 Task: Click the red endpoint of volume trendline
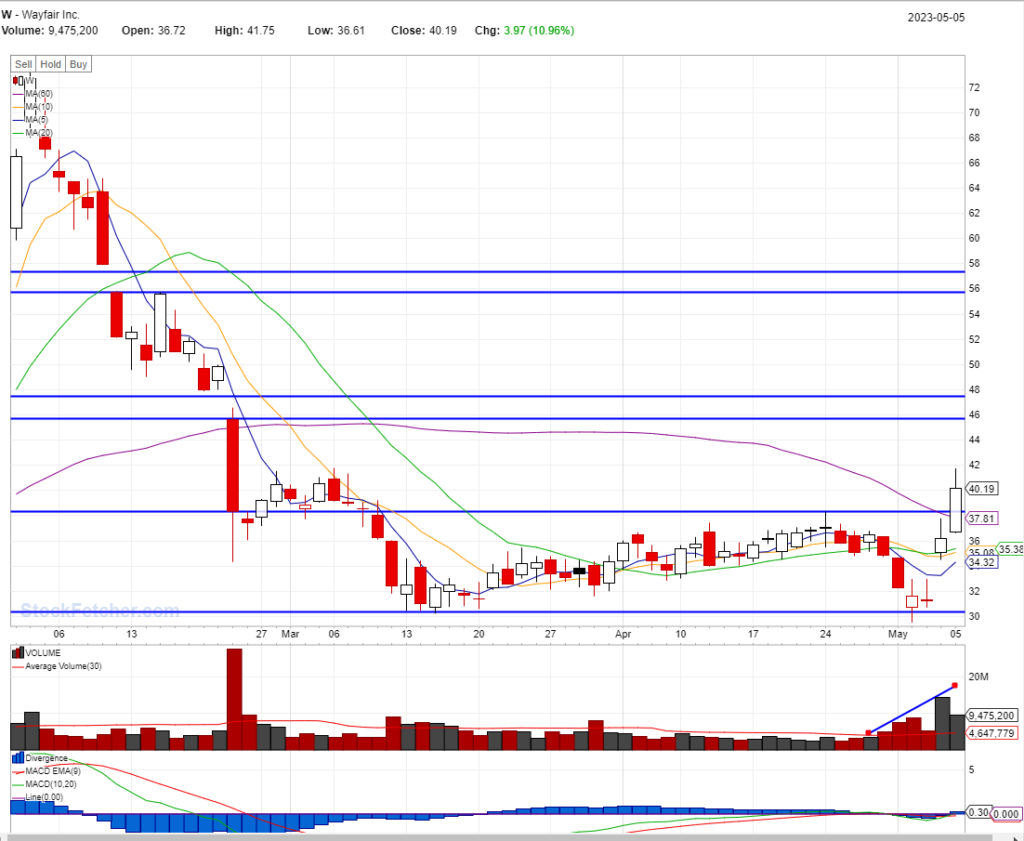[x=955, y=685]
